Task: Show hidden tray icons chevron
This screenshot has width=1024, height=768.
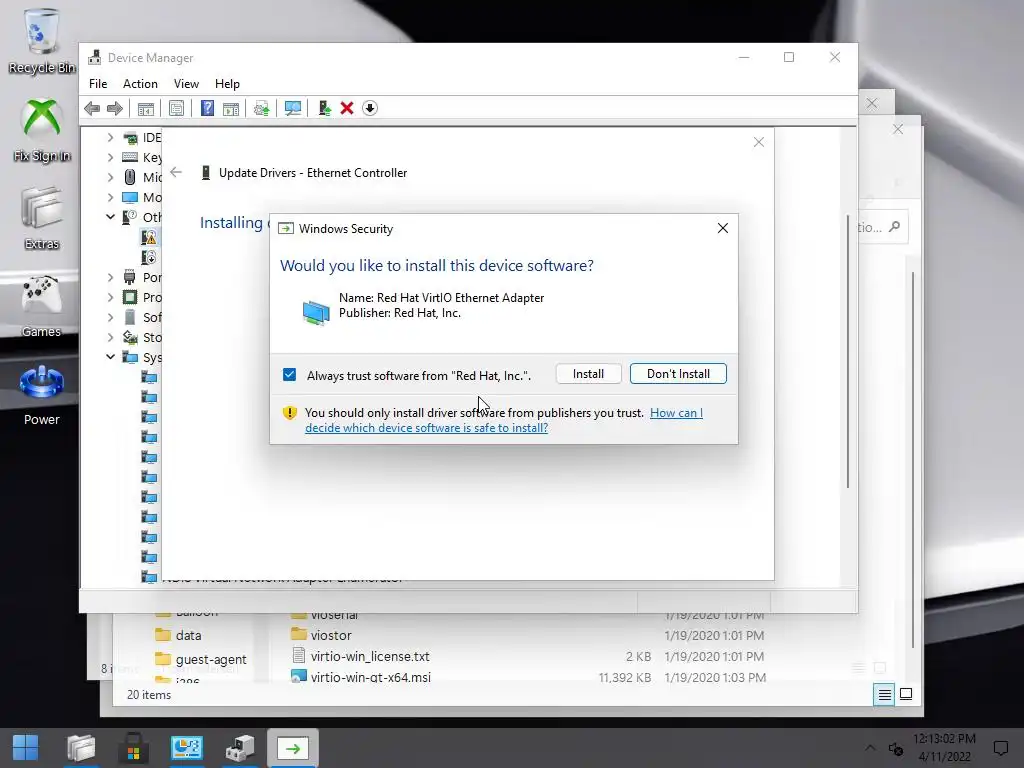Action: point(870,748)
